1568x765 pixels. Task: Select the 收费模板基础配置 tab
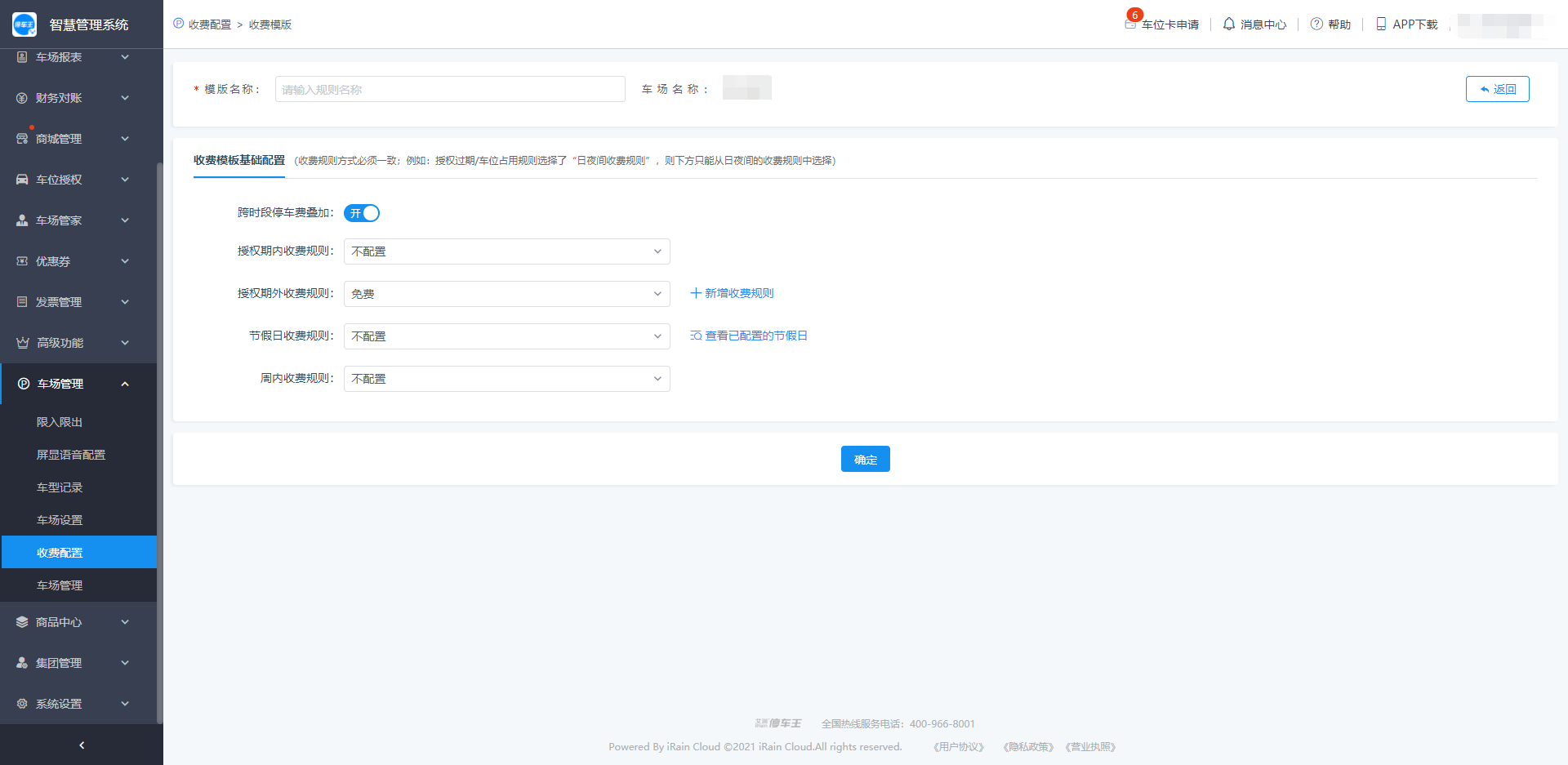pos(239,161)
